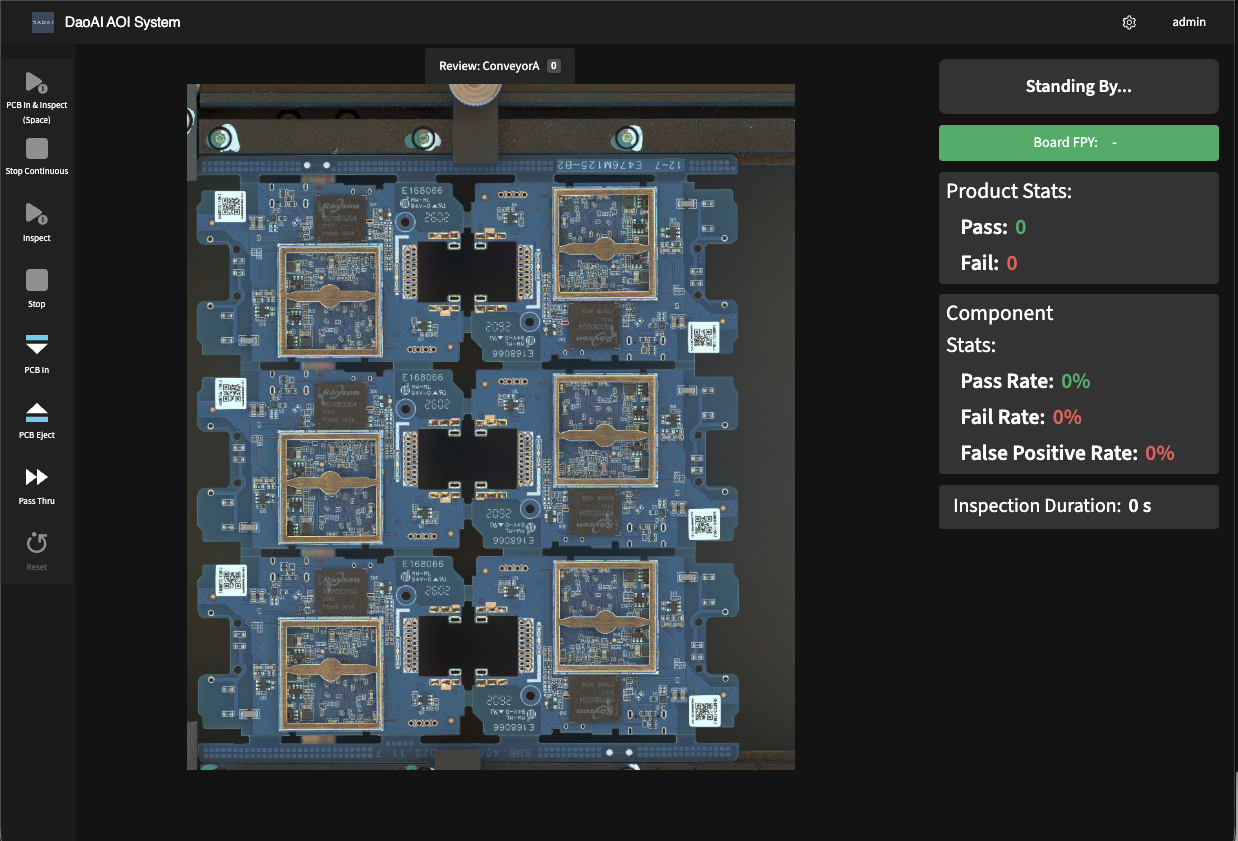Click the Fail Rate percentage value
1238x841 pixels.
coord(1066,417)
